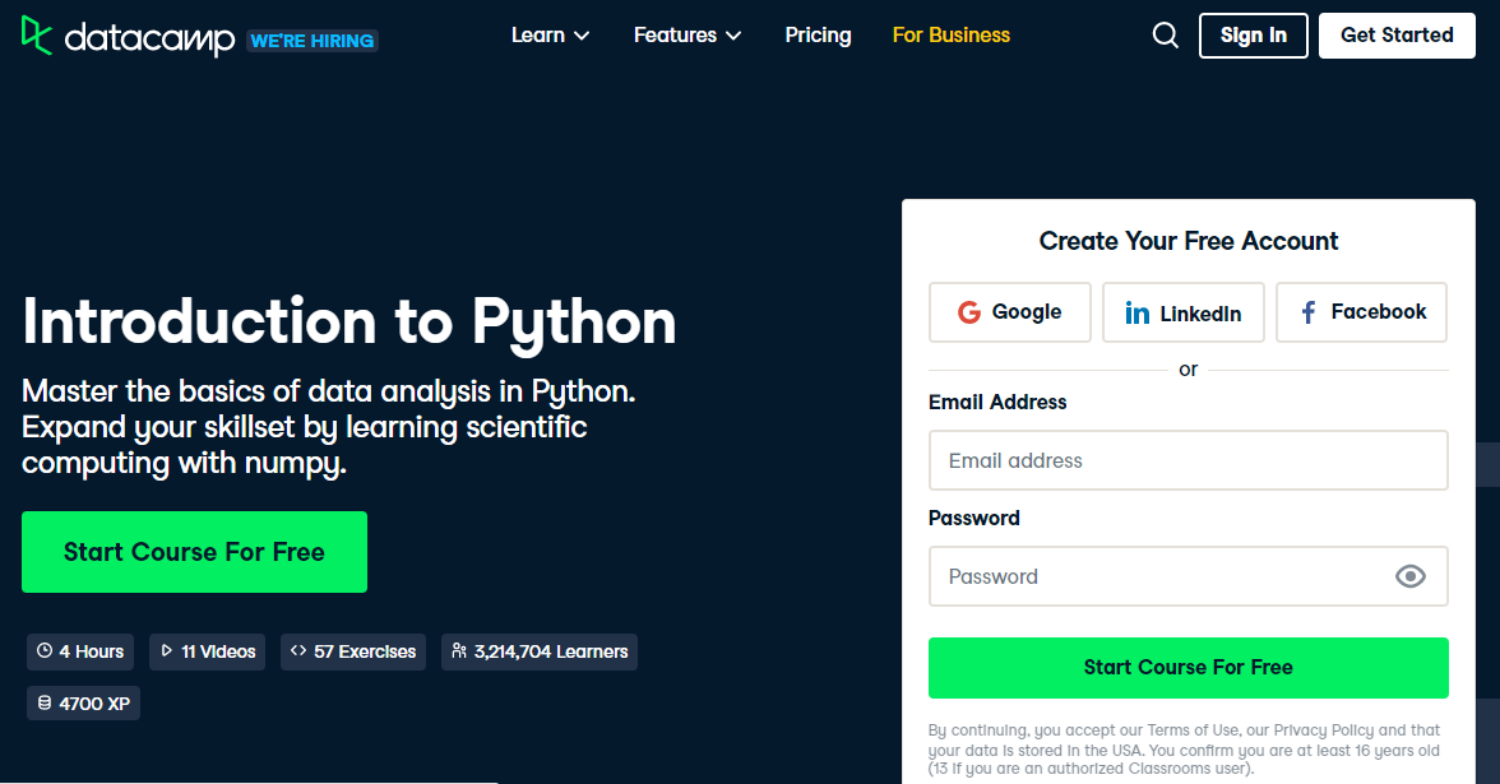Click the We're Hiring badge

click(x=312, y=41)
